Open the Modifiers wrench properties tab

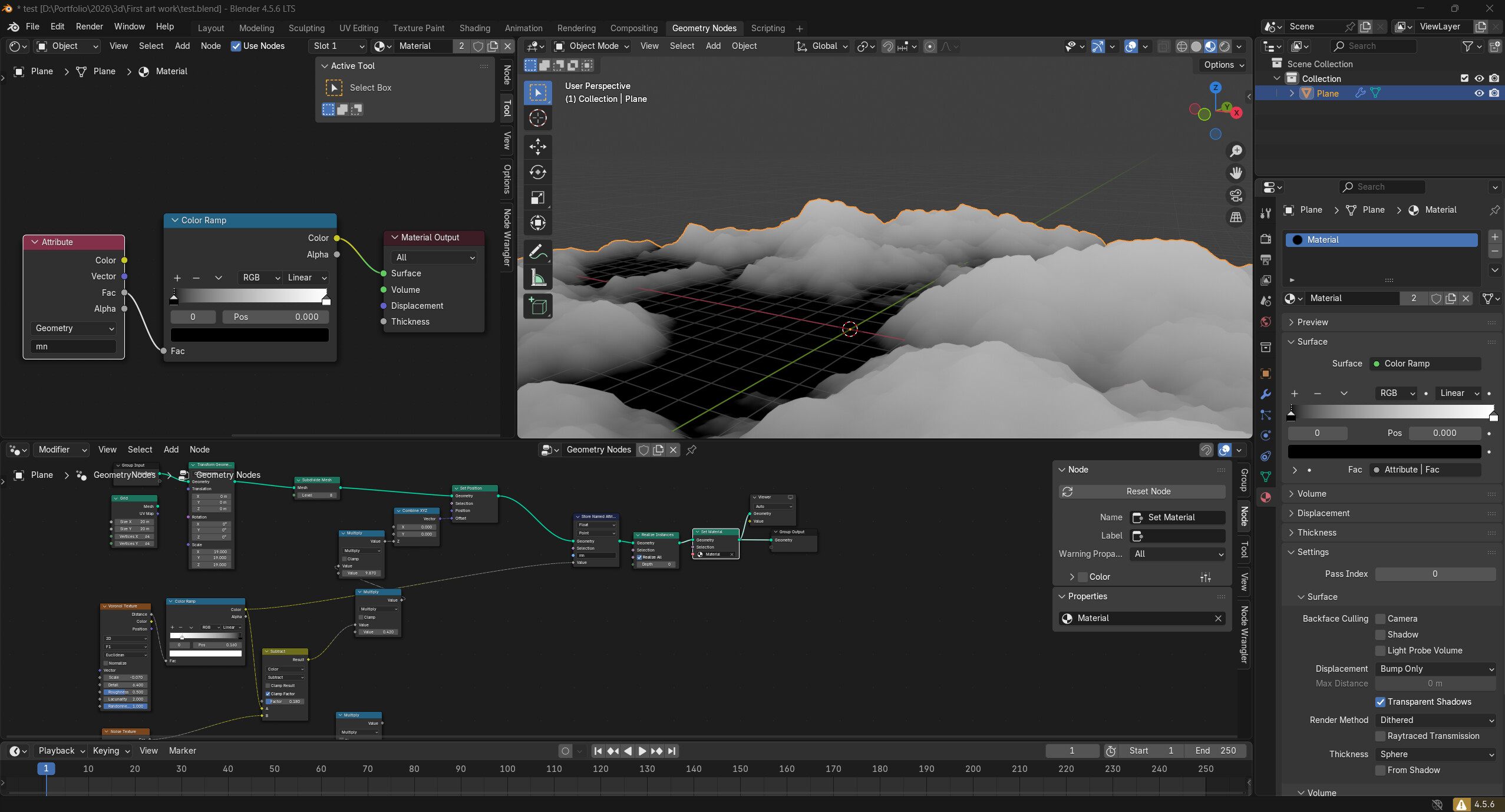pos(1265,394)
